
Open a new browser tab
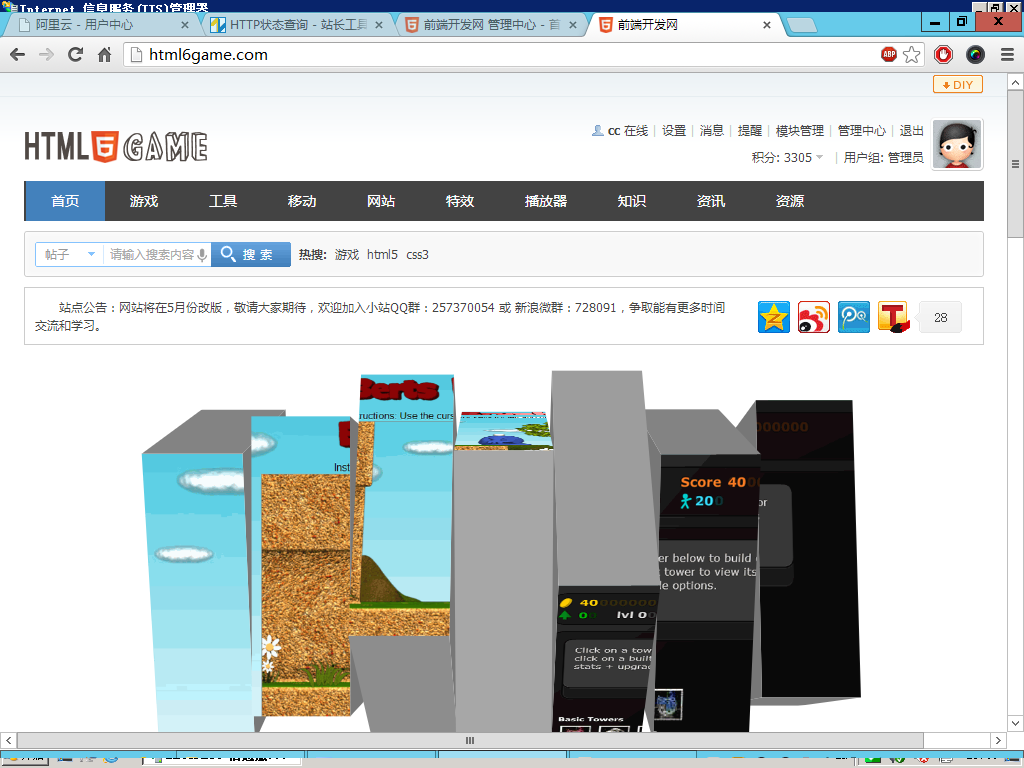pyautogui.click(x=802, y=25)
